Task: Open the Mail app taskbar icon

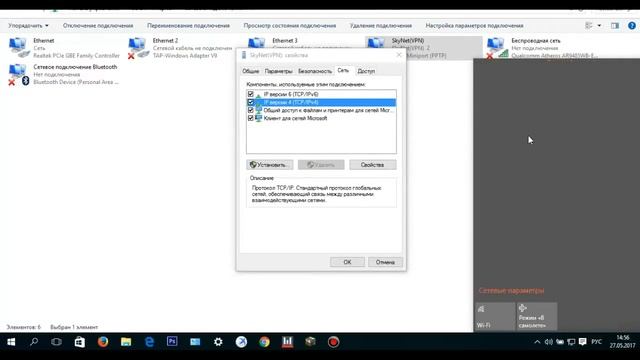Action: (195, 342)
